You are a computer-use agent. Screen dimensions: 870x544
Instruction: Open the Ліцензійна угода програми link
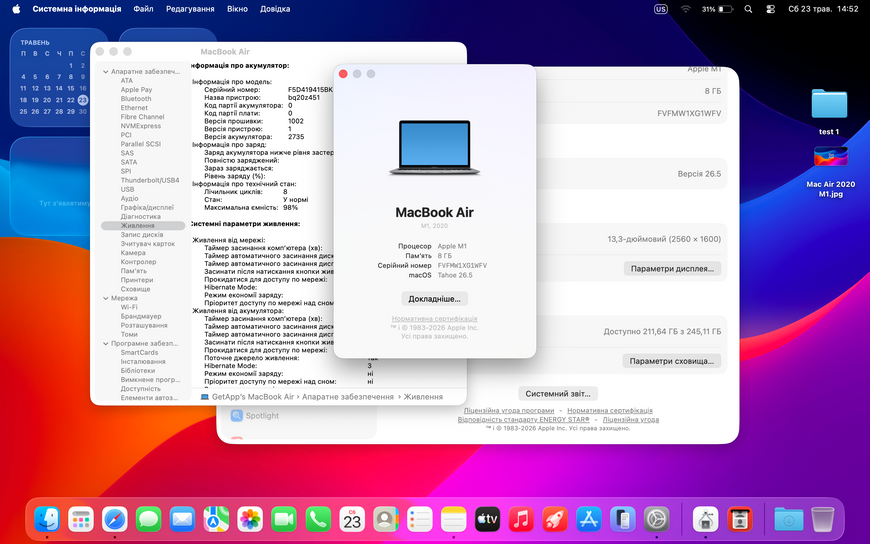point(509,410)
